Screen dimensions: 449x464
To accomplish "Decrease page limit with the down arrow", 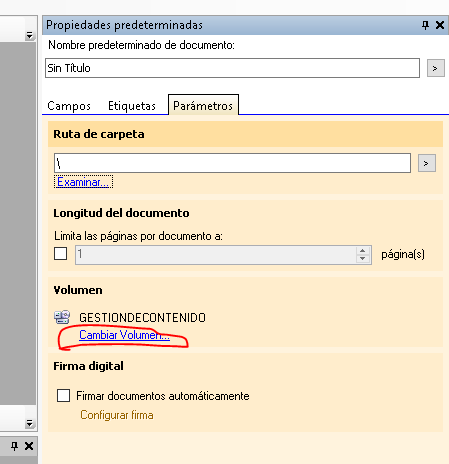I will [x=362, y=259].
